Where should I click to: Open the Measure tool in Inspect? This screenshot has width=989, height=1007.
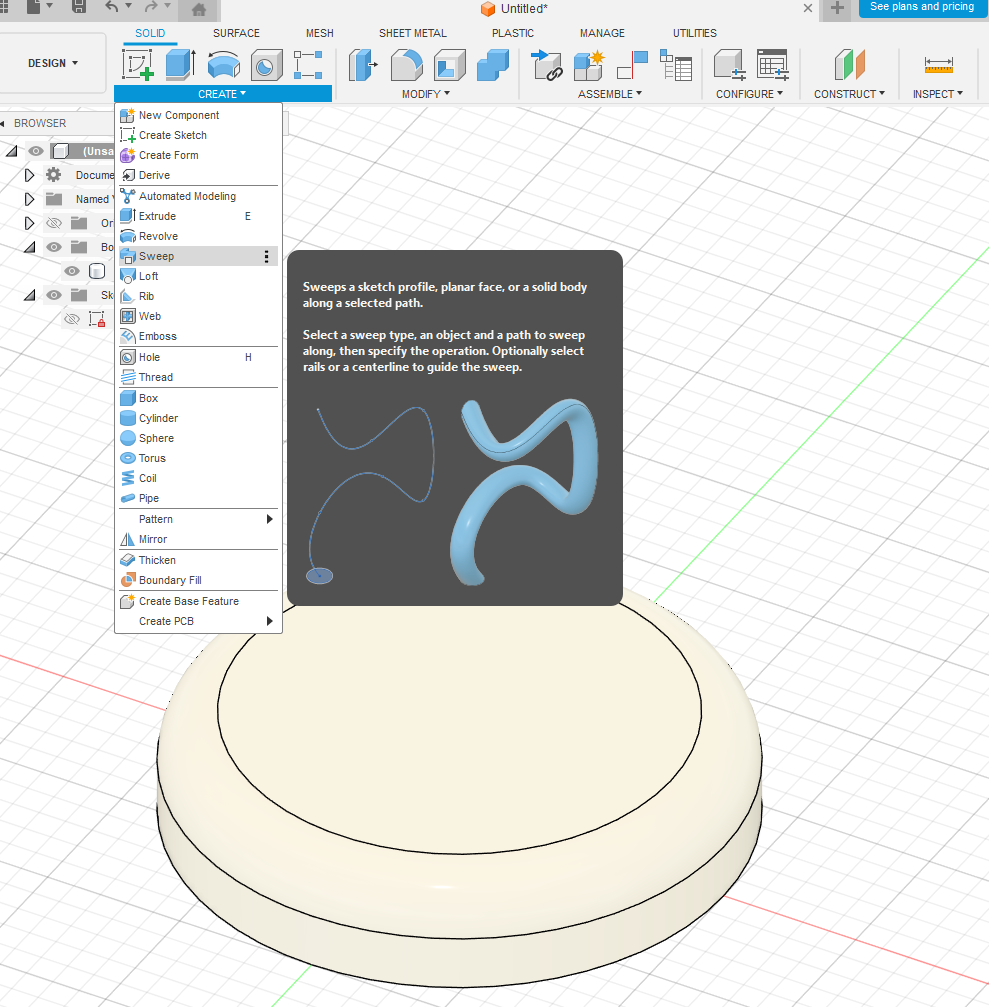938,65
